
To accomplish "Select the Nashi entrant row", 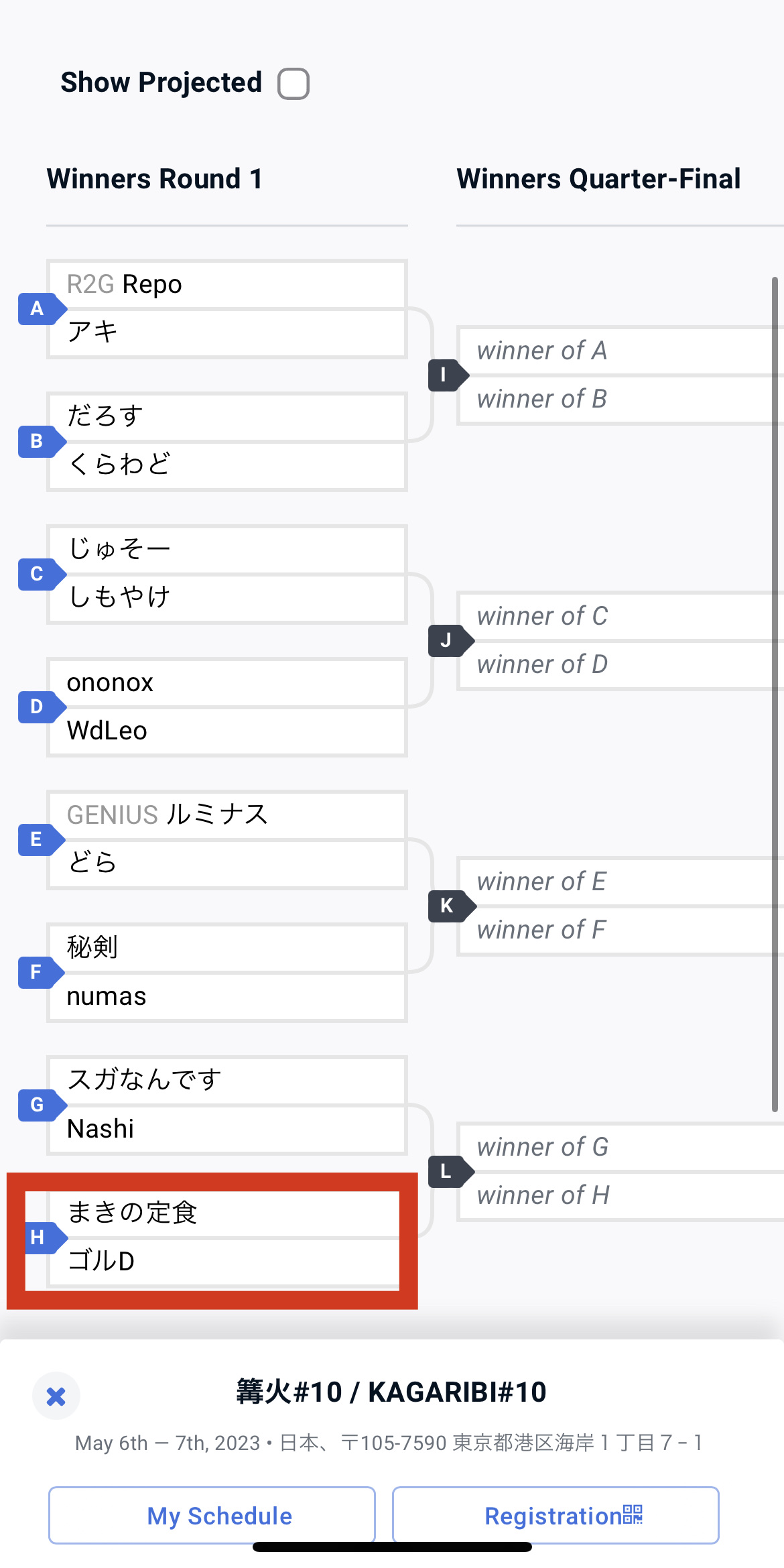I will pyautogui.click(x=226, y=1130).
